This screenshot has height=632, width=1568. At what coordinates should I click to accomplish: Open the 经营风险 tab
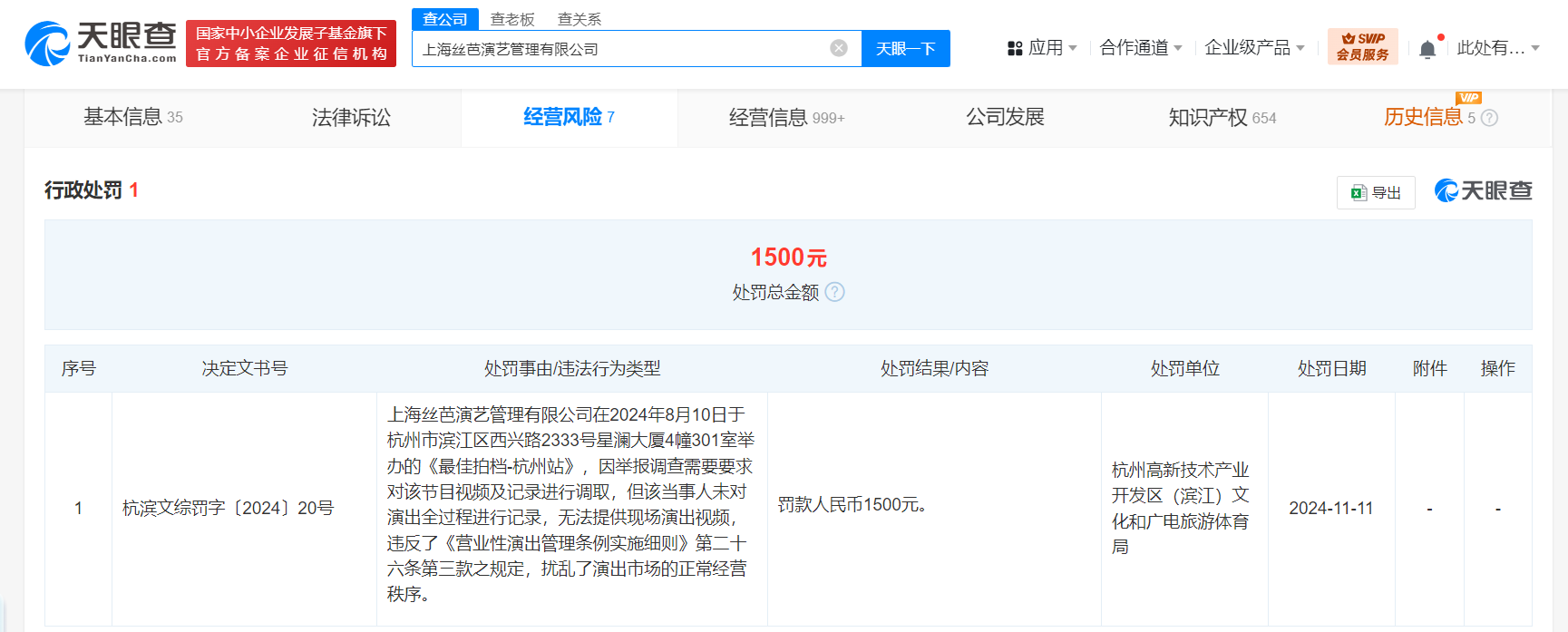tap(570, 117)
